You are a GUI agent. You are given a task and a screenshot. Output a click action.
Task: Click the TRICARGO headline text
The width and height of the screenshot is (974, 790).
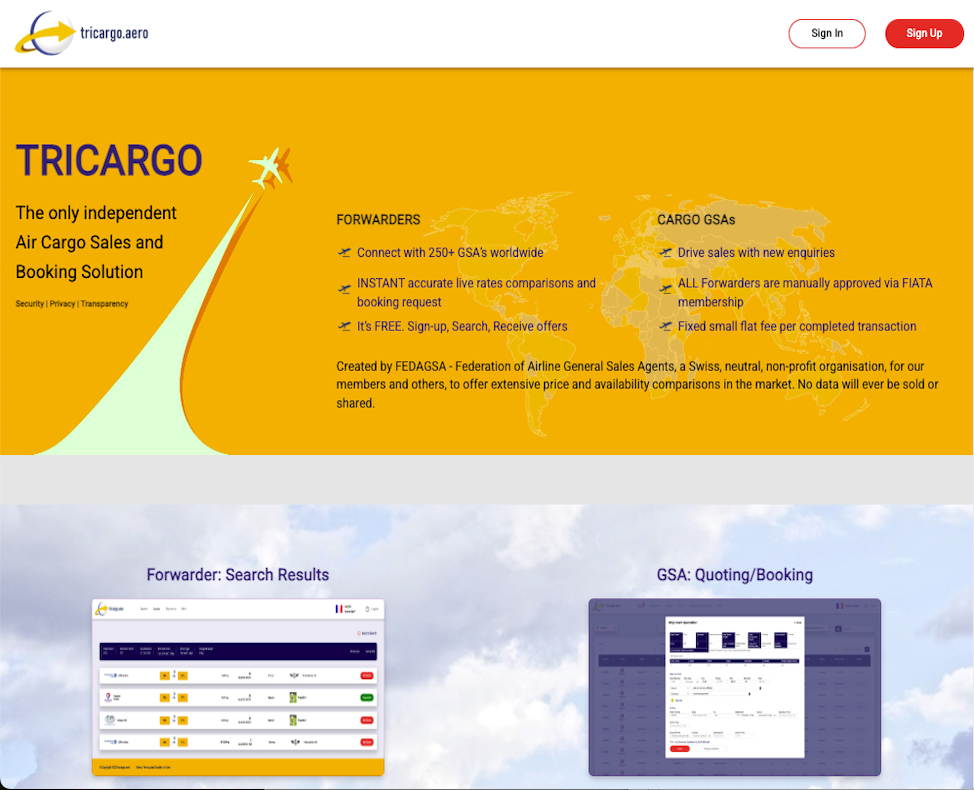[109, 160]
